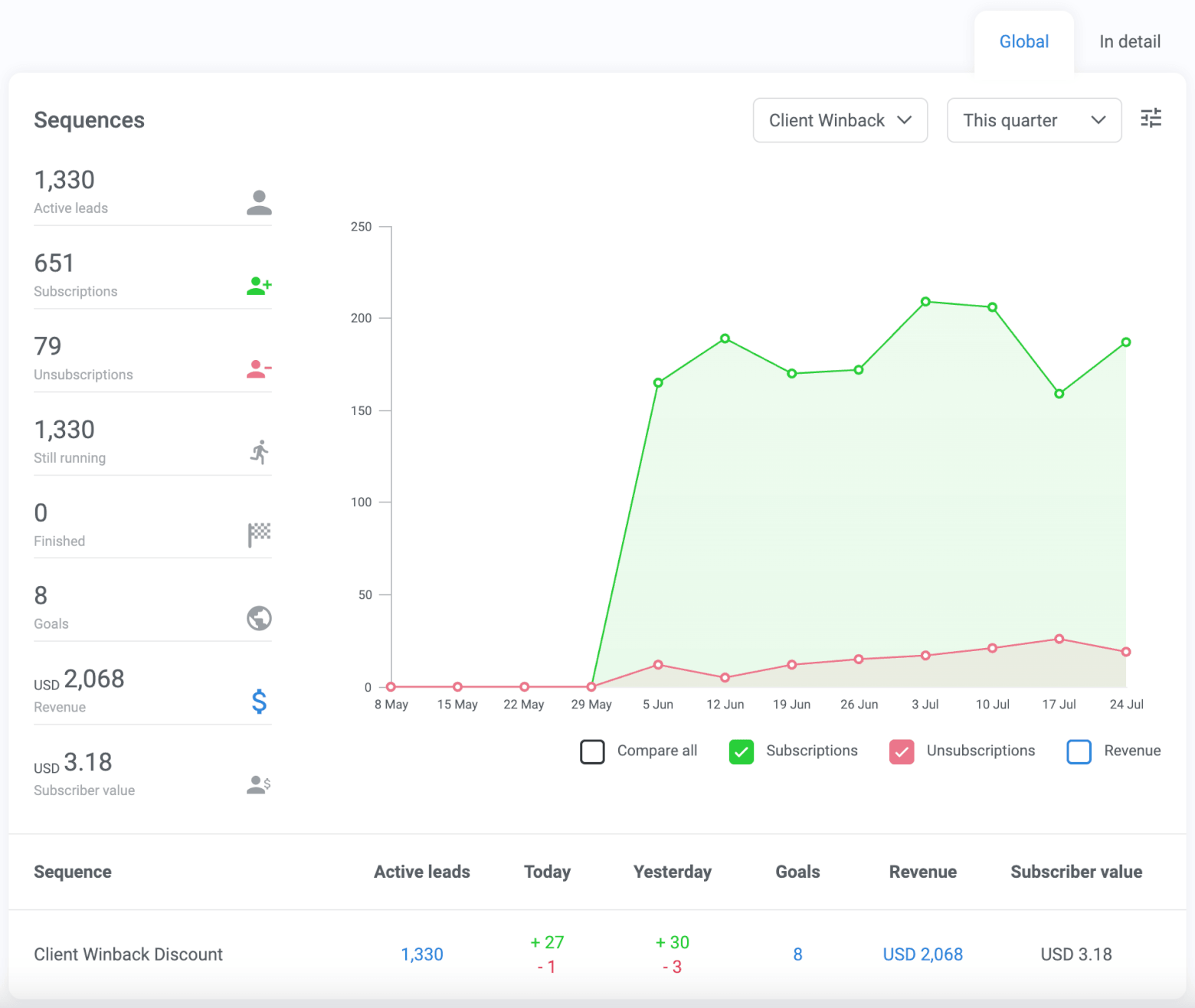
Task: Click the Active leads person icon
Action: [259, 202]
